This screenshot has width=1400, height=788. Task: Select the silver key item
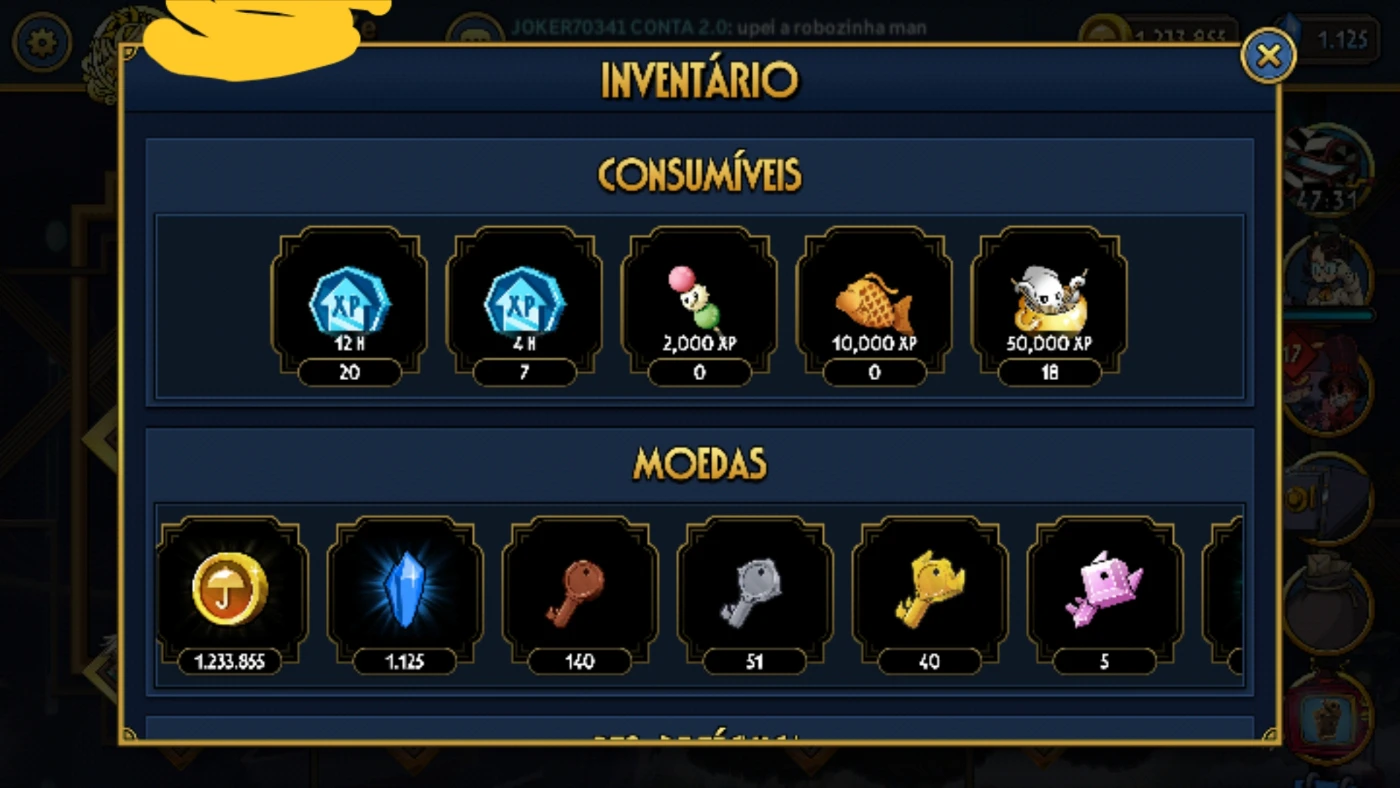755,596
